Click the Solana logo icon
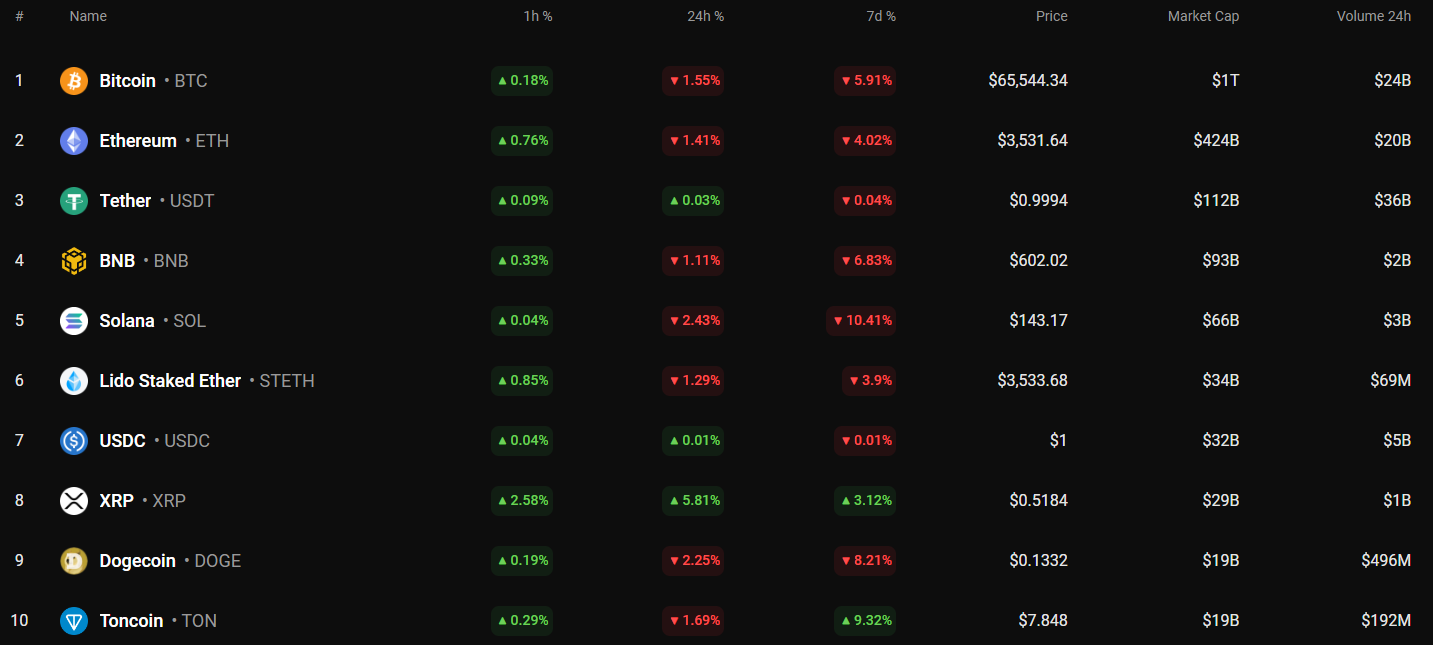1433x645 pixels. pos(74,321)
